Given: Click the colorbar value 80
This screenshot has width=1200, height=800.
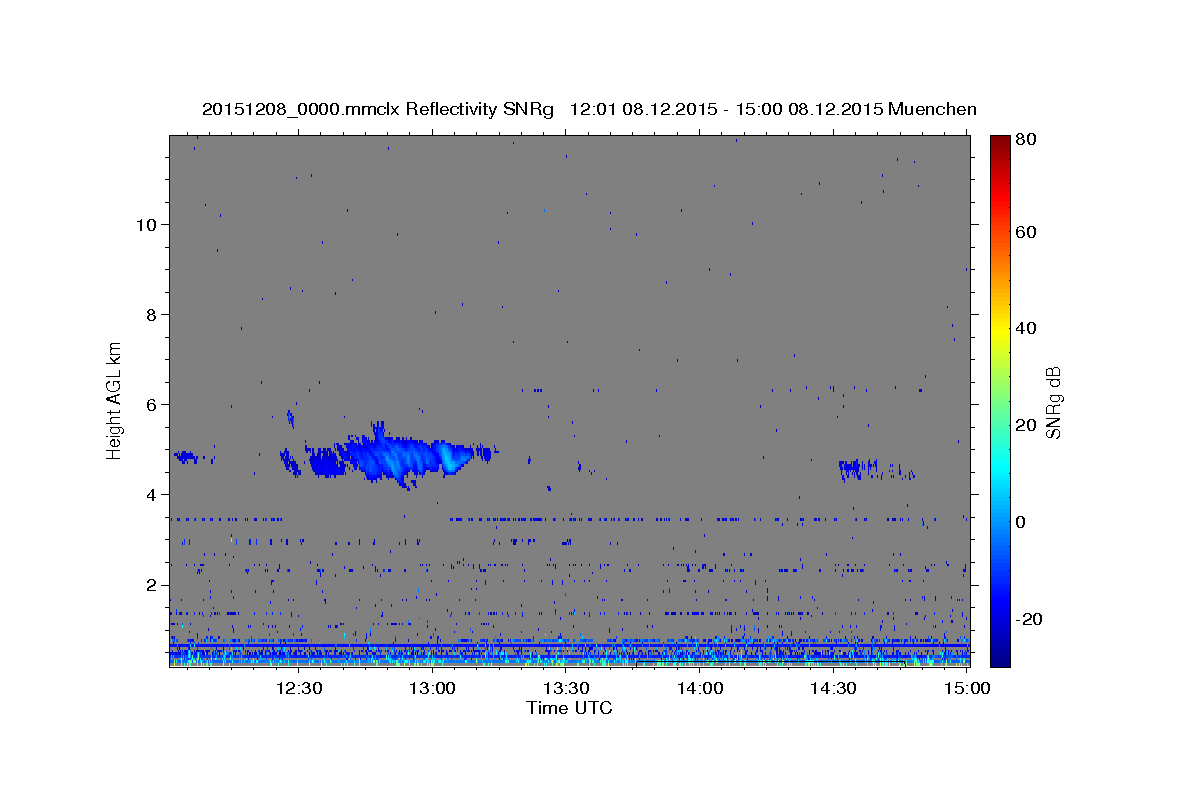Looking at the screenshot, I should tap(1027, 140).
